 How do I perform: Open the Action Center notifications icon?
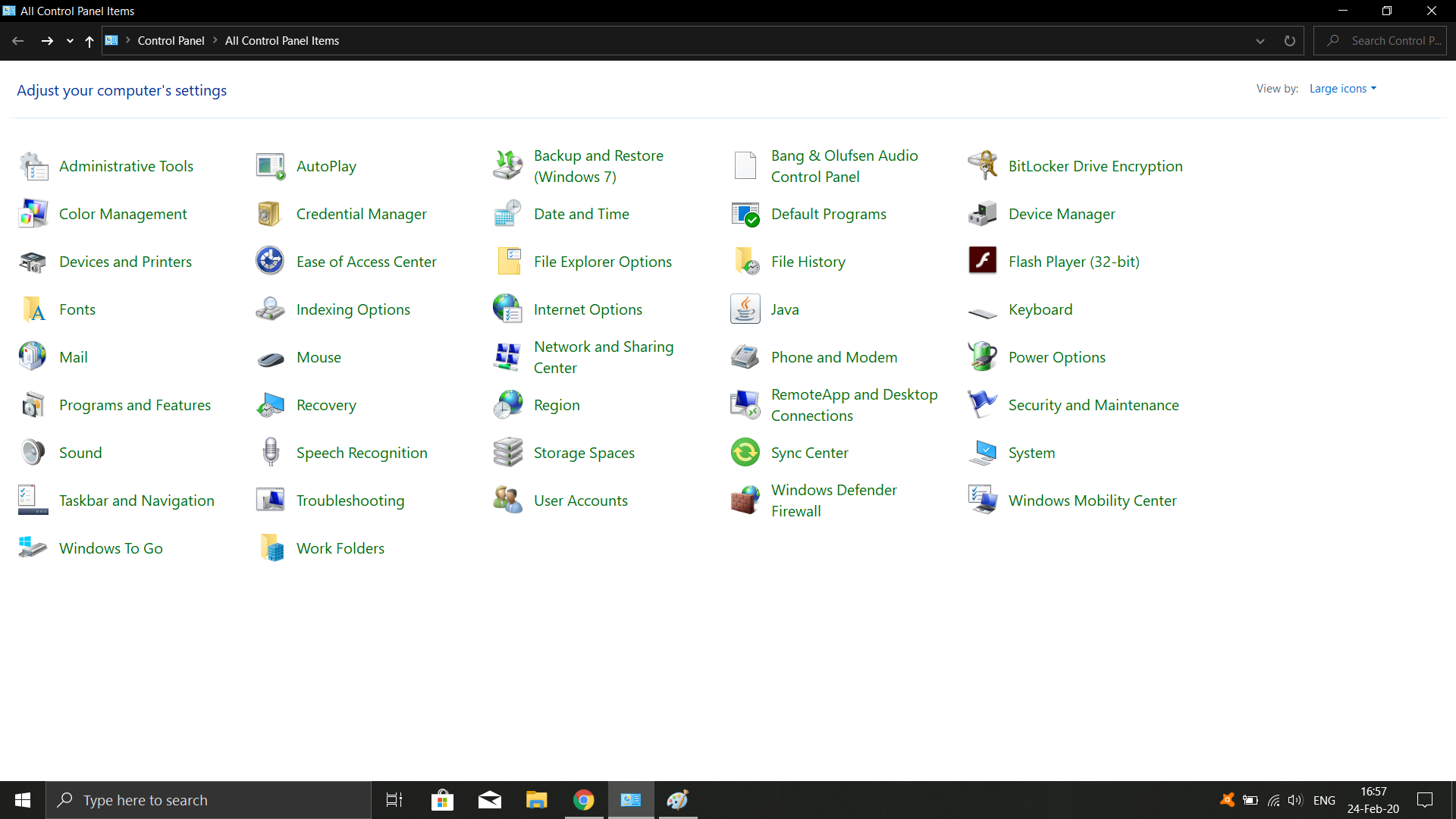coord(1425,800)
